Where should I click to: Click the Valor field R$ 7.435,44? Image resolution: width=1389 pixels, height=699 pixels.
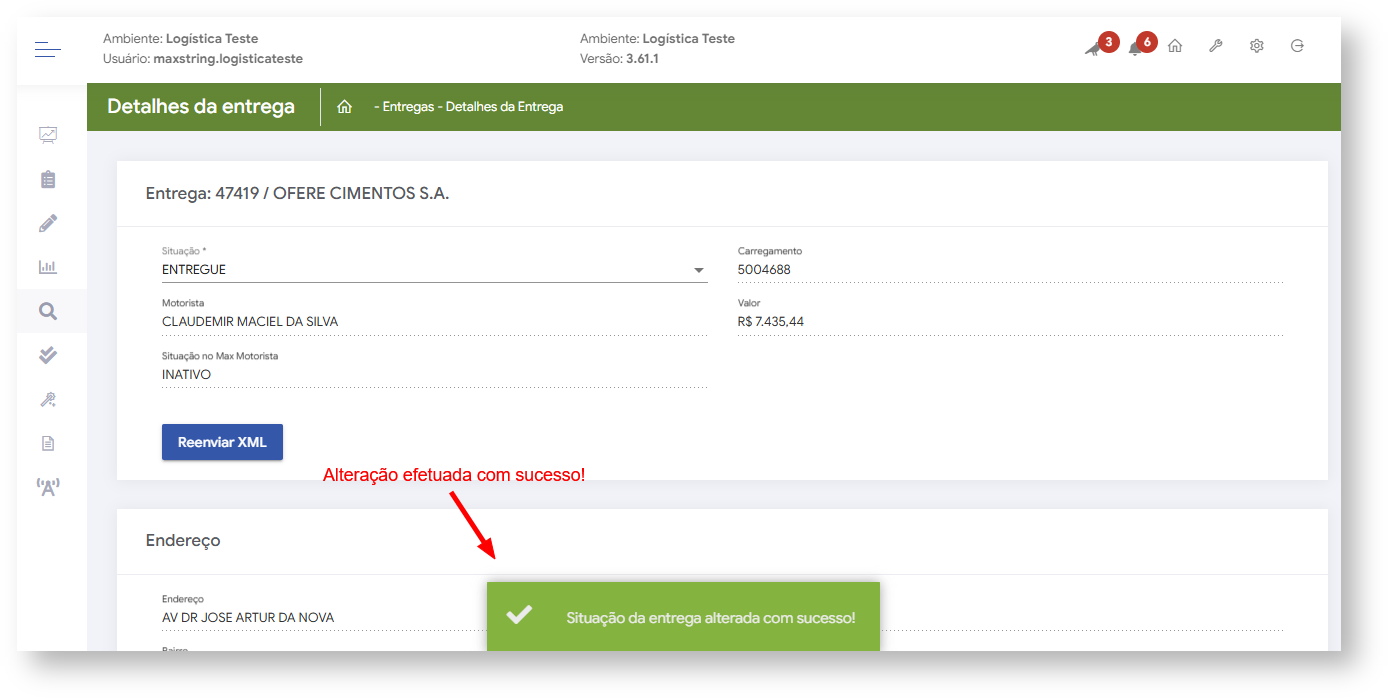1010,322
